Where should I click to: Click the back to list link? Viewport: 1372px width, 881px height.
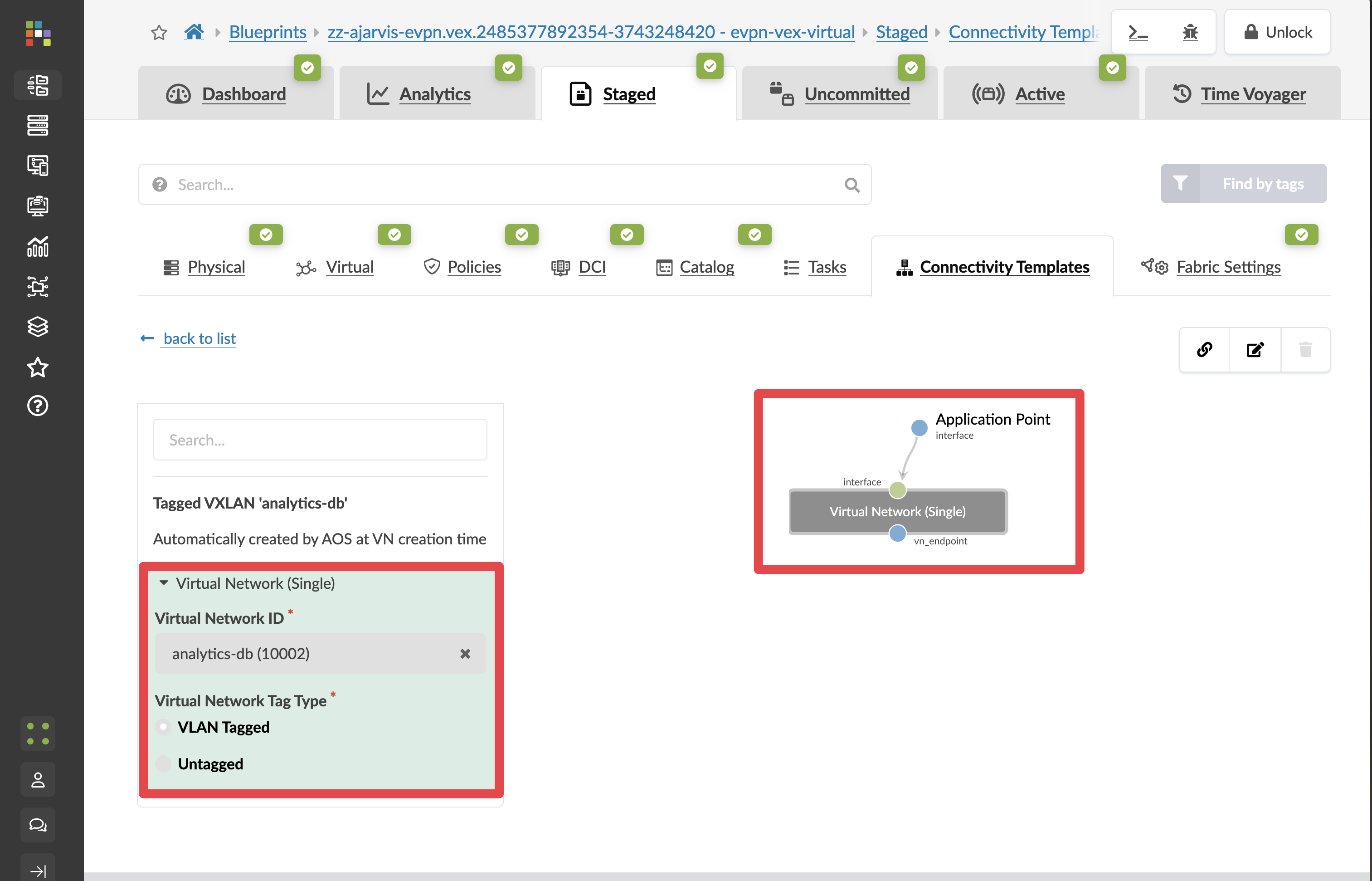(x=199, y=338)
